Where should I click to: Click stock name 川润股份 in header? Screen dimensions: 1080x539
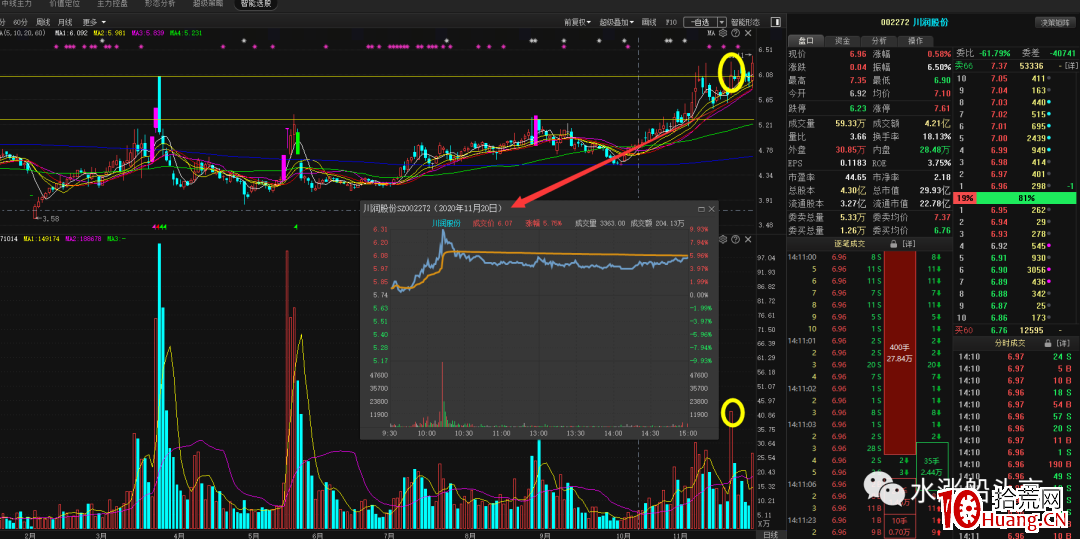pyautogui.click(x=931, y=22)
